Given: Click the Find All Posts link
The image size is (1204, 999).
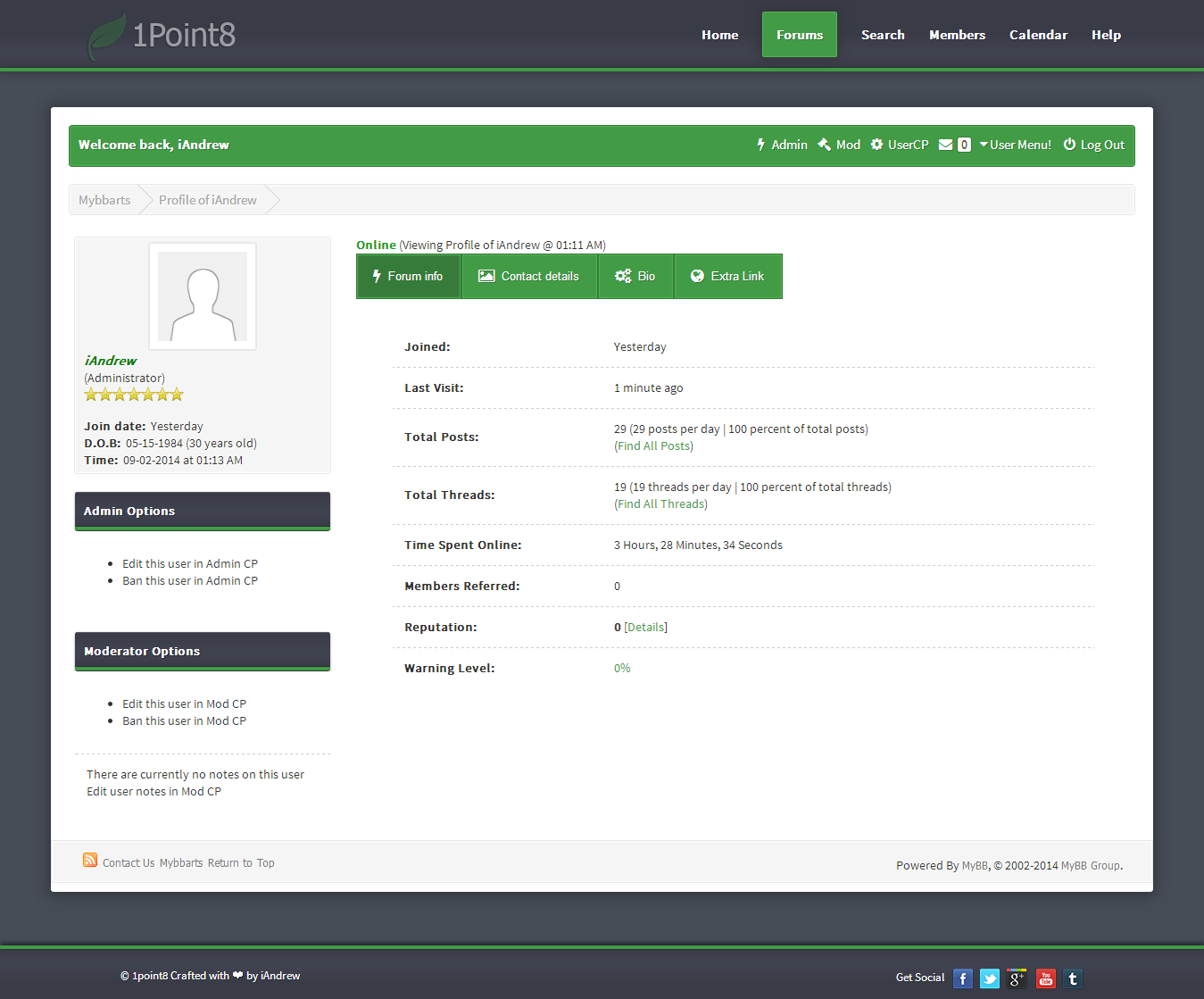Looking at the screenshot, I should click(653, 446).
